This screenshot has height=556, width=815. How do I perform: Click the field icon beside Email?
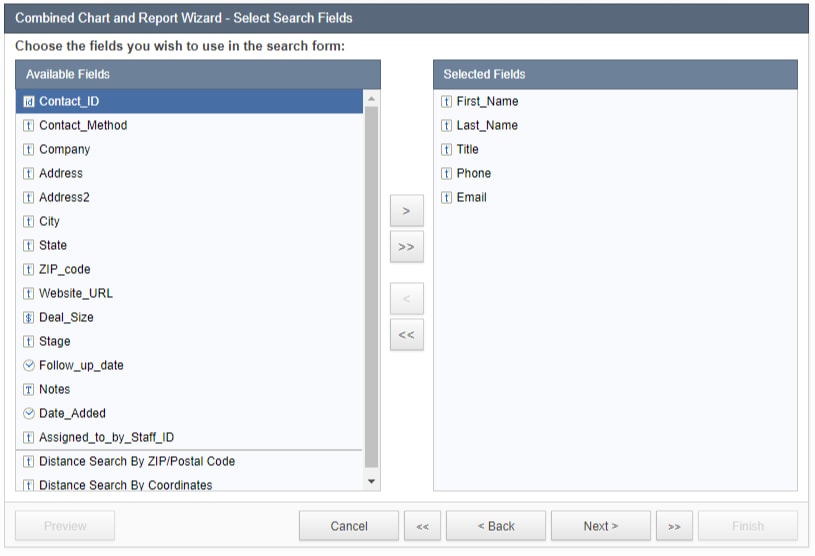(446, 198)
